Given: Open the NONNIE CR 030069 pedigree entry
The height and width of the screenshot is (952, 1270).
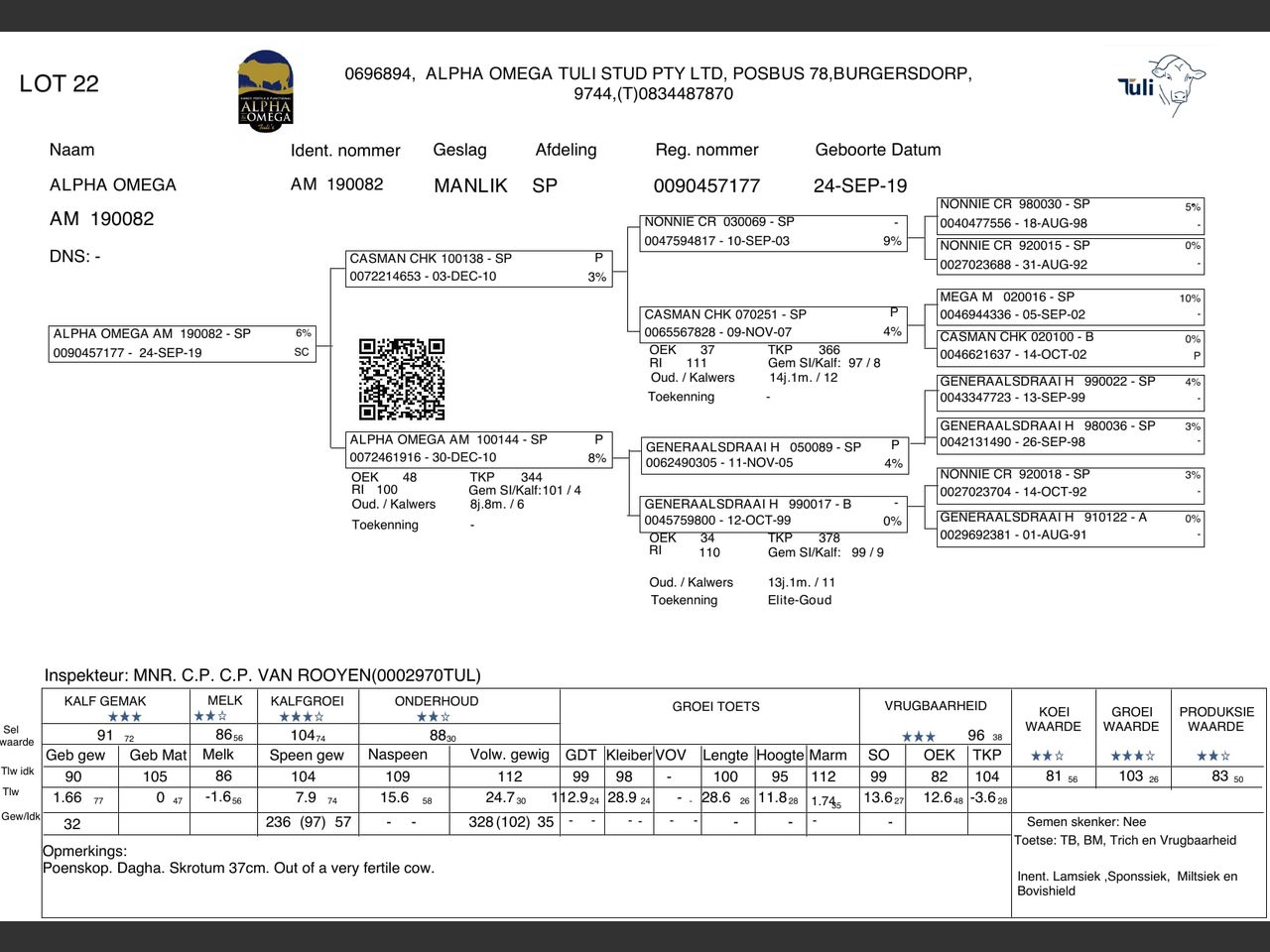Looking at the screenshot, I should tap(774, 232).
